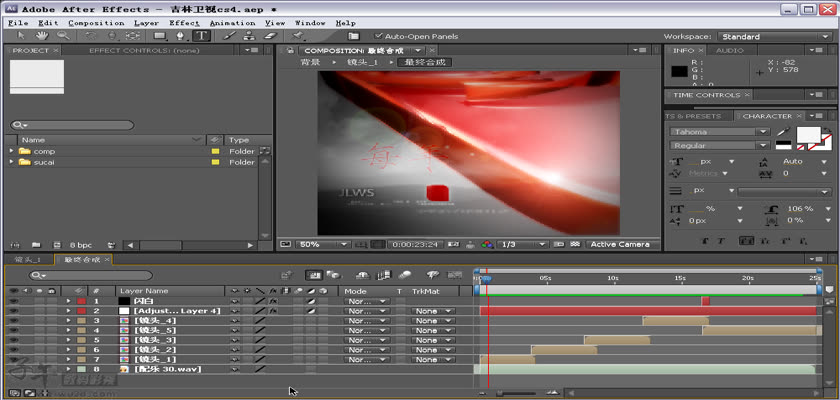Select the Clone Stamp tool
The image size is (840, 400).
(249, 36)
